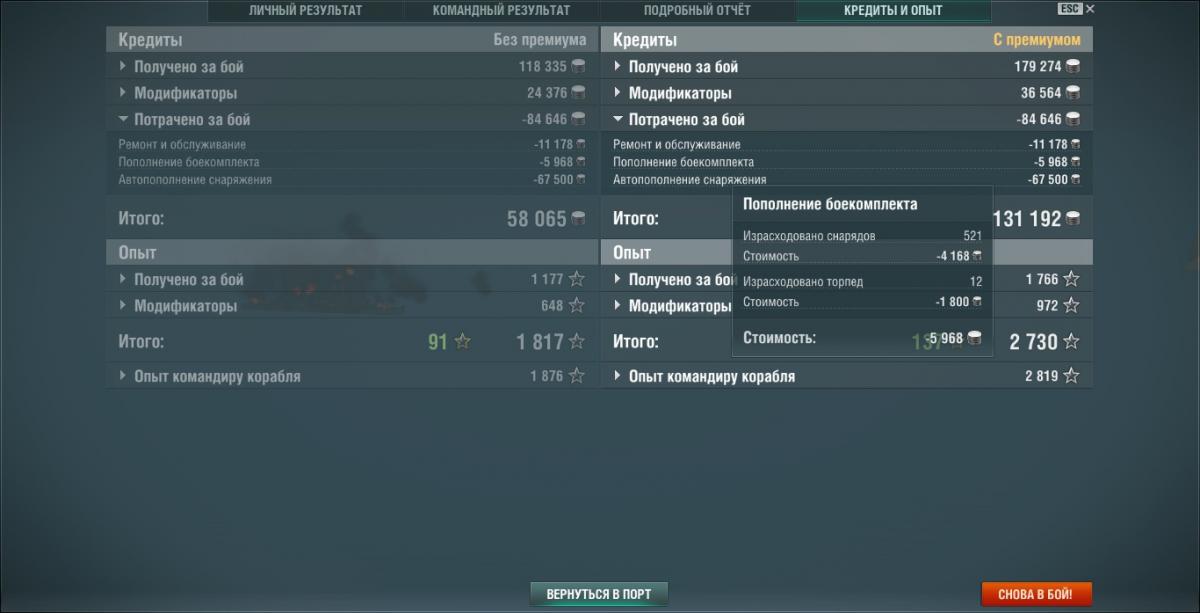Click the credits icon beside 58 065 total
Screen dimensions: 1200x613
pyautogui.click(x=578, y=219)
